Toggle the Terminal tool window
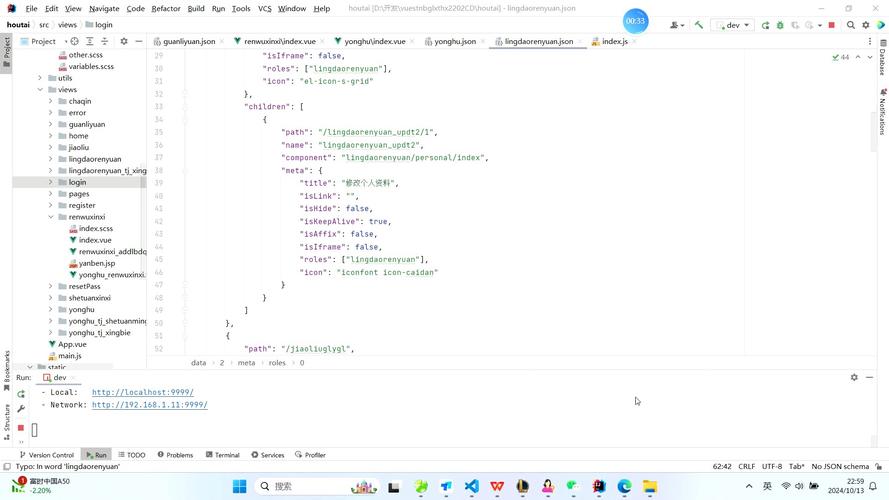 pyautogui.click(x=221, y=455)
